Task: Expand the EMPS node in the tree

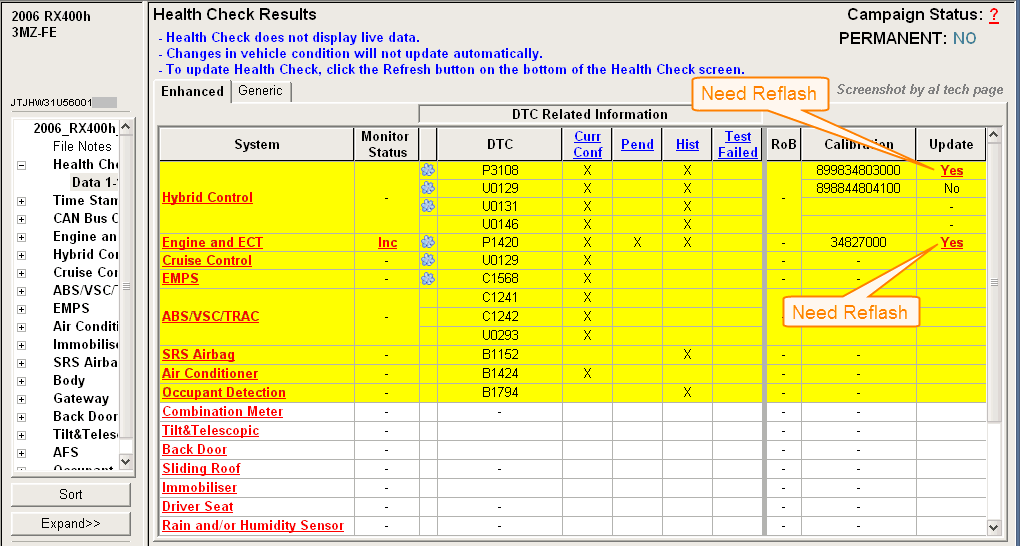Action: (22, 309)
